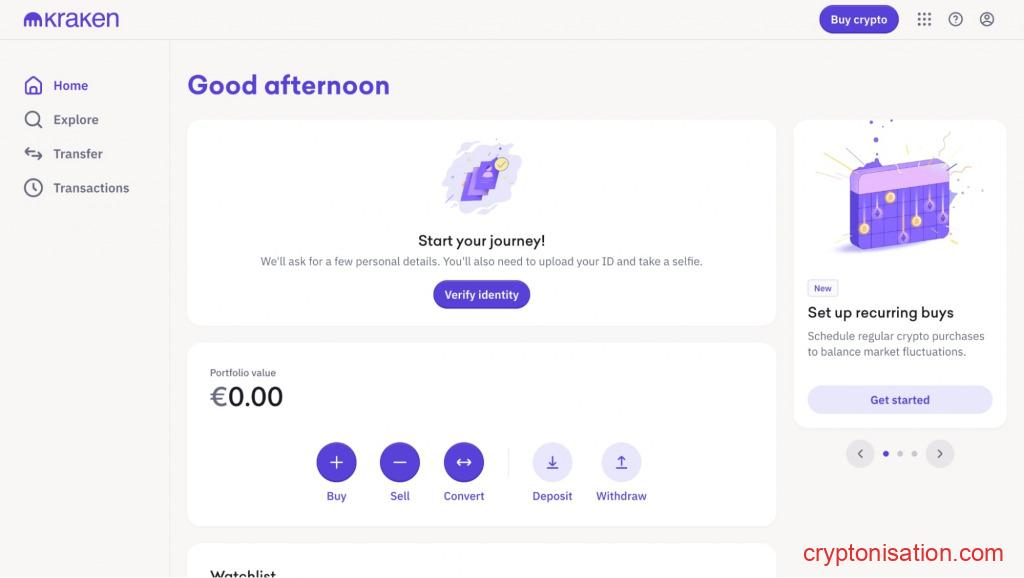Open Transactions in the sidebar
Screen dimensions: 1024x578
point(90,188)
